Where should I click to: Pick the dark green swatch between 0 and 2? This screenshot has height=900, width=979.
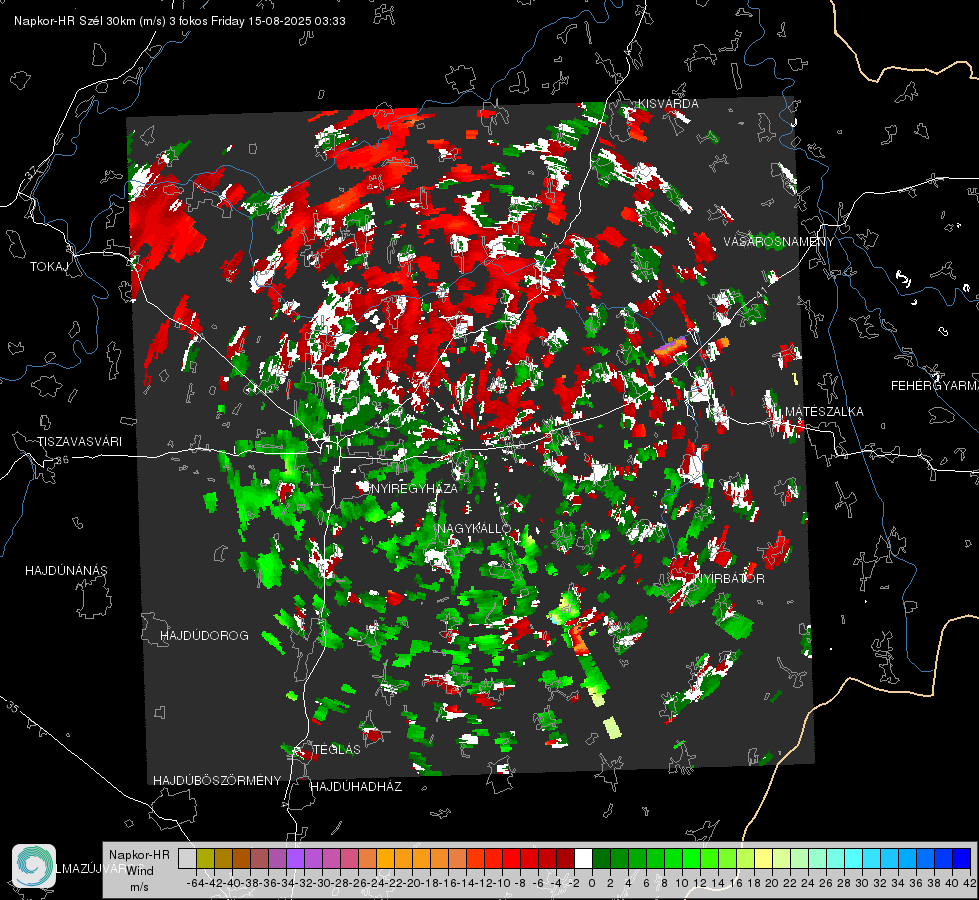coord(602,859)
